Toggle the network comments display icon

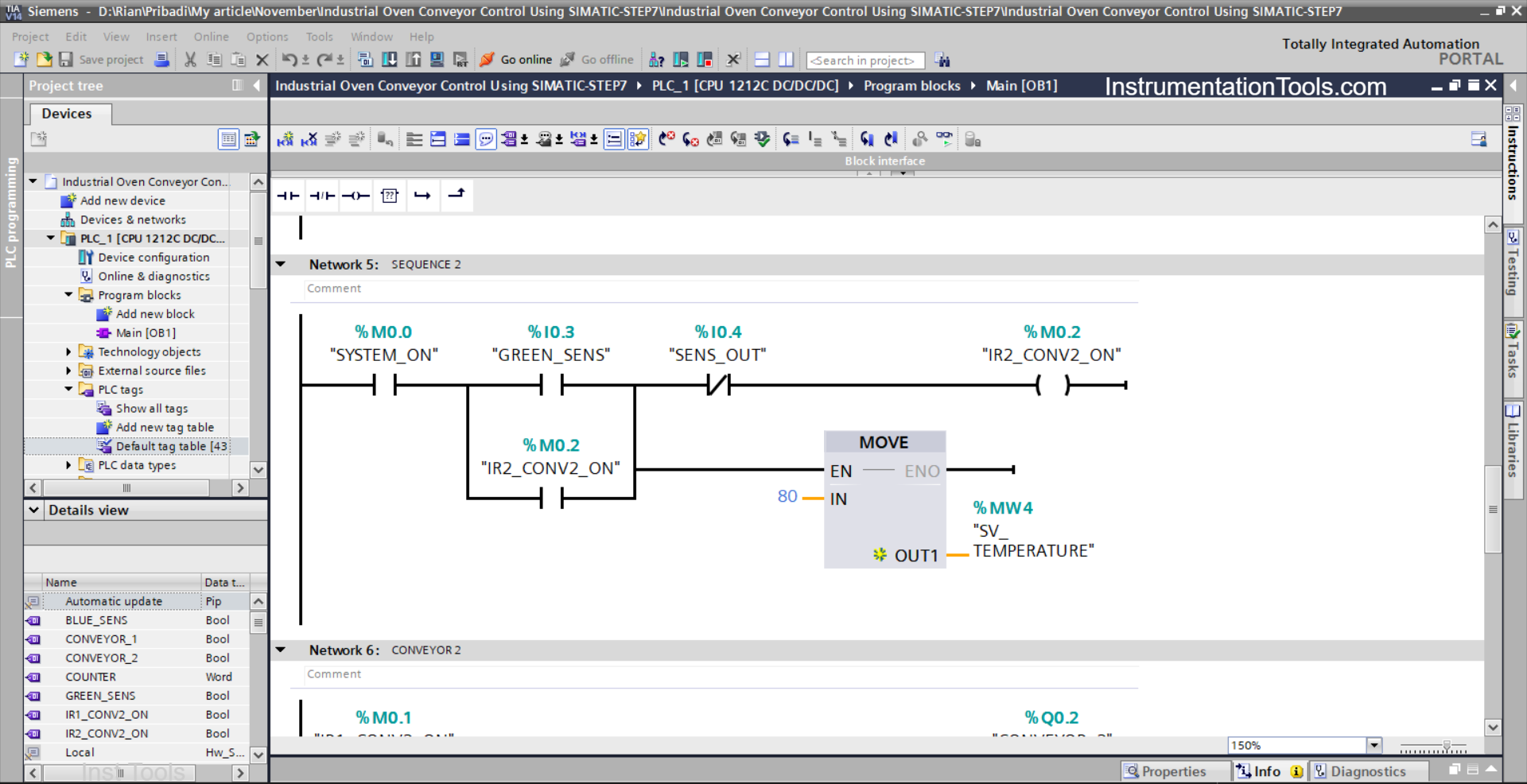486,139
